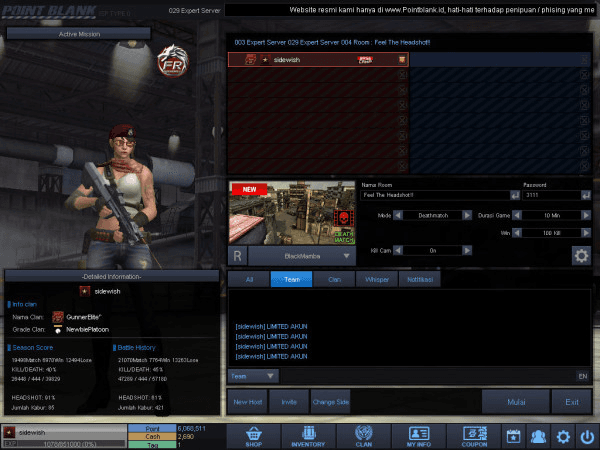Decrease Win kill limit arrow
The image size is (600, 450).
pos(517,233)
